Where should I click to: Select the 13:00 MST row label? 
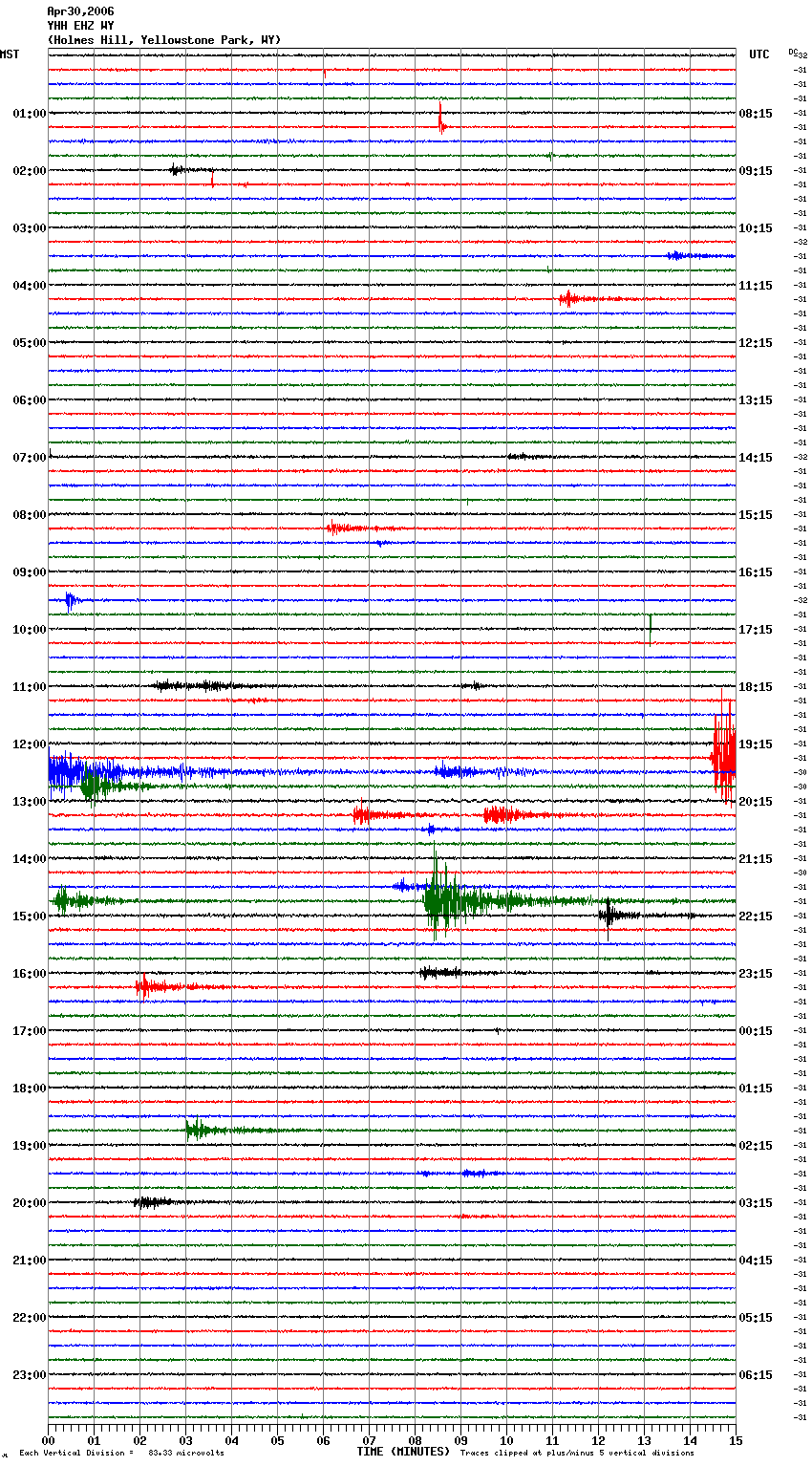30,802
